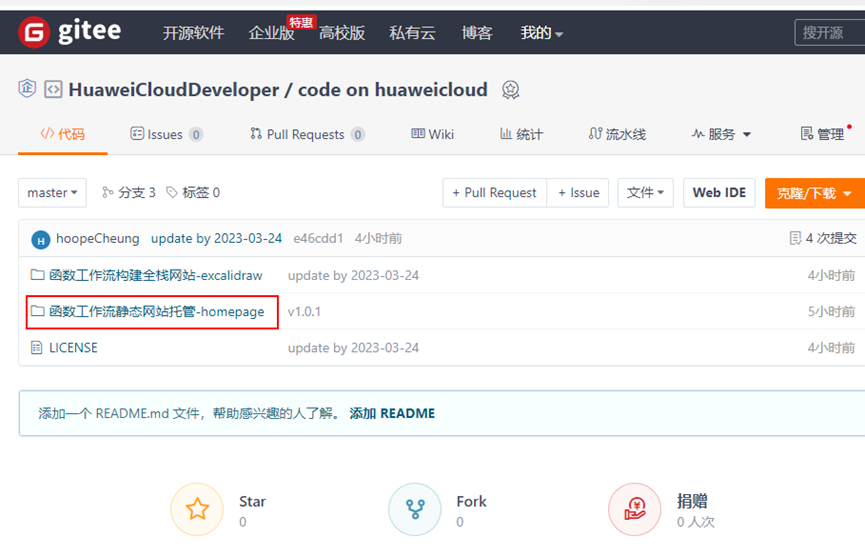This screenshot has width=865, height=557.
Task: Click commit message 'update by 2023-03-24' in header row
Action: 216,238
